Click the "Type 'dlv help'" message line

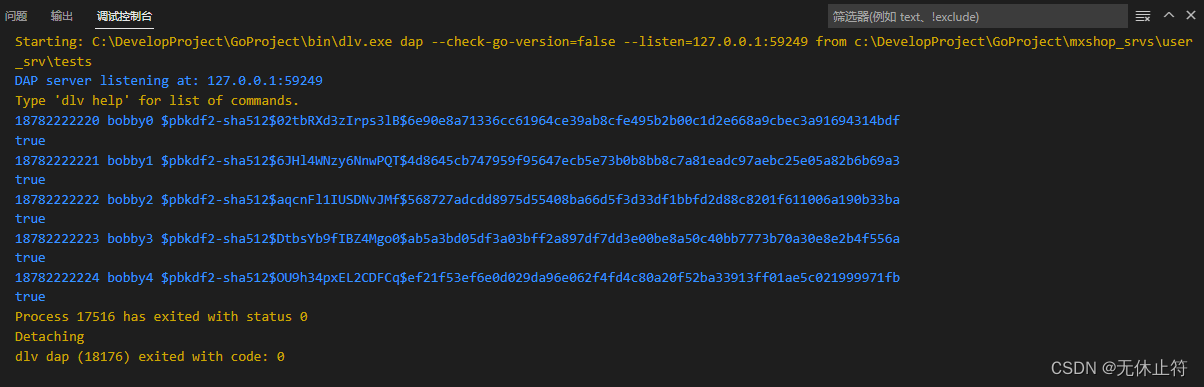click(x=157, y=100)
